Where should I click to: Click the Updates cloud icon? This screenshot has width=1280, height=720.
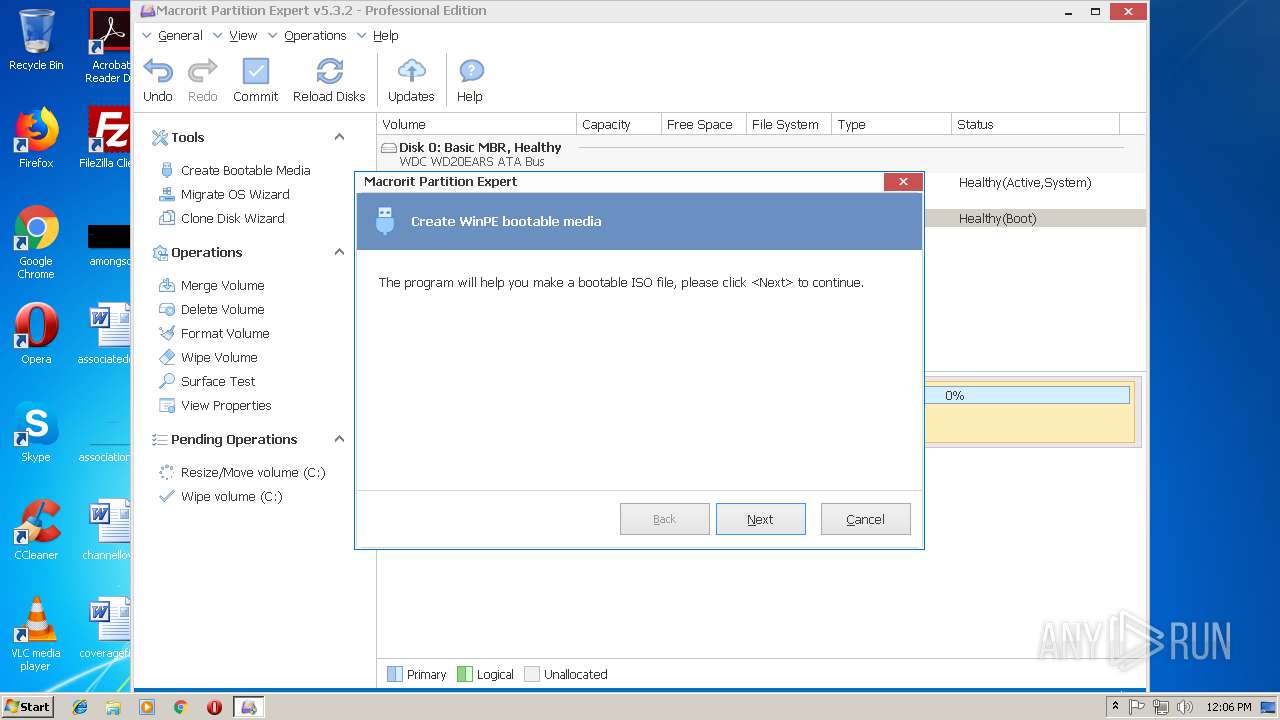(411, 71)
